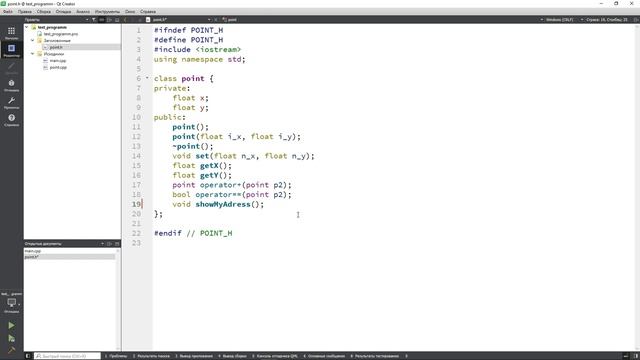Viewport: 640px width, 360px height.
Task: Show the Консоль отладчика QML pane
Action: click(x=275, y=356)
